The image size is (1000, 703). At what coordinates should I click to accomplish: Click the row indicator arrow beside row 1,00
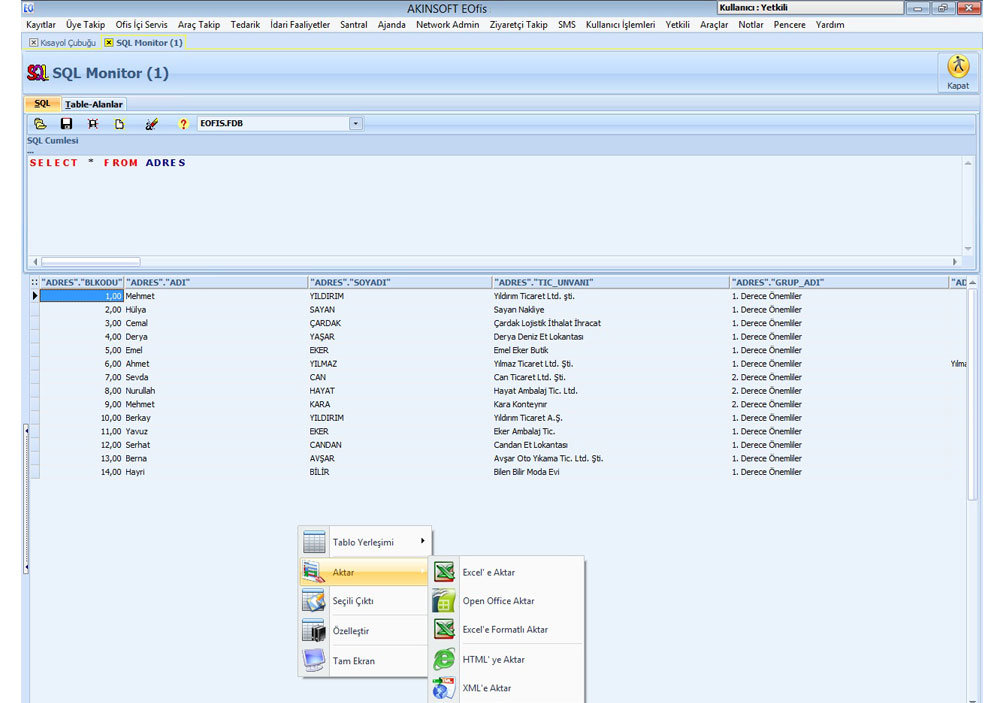pos(34,296)
